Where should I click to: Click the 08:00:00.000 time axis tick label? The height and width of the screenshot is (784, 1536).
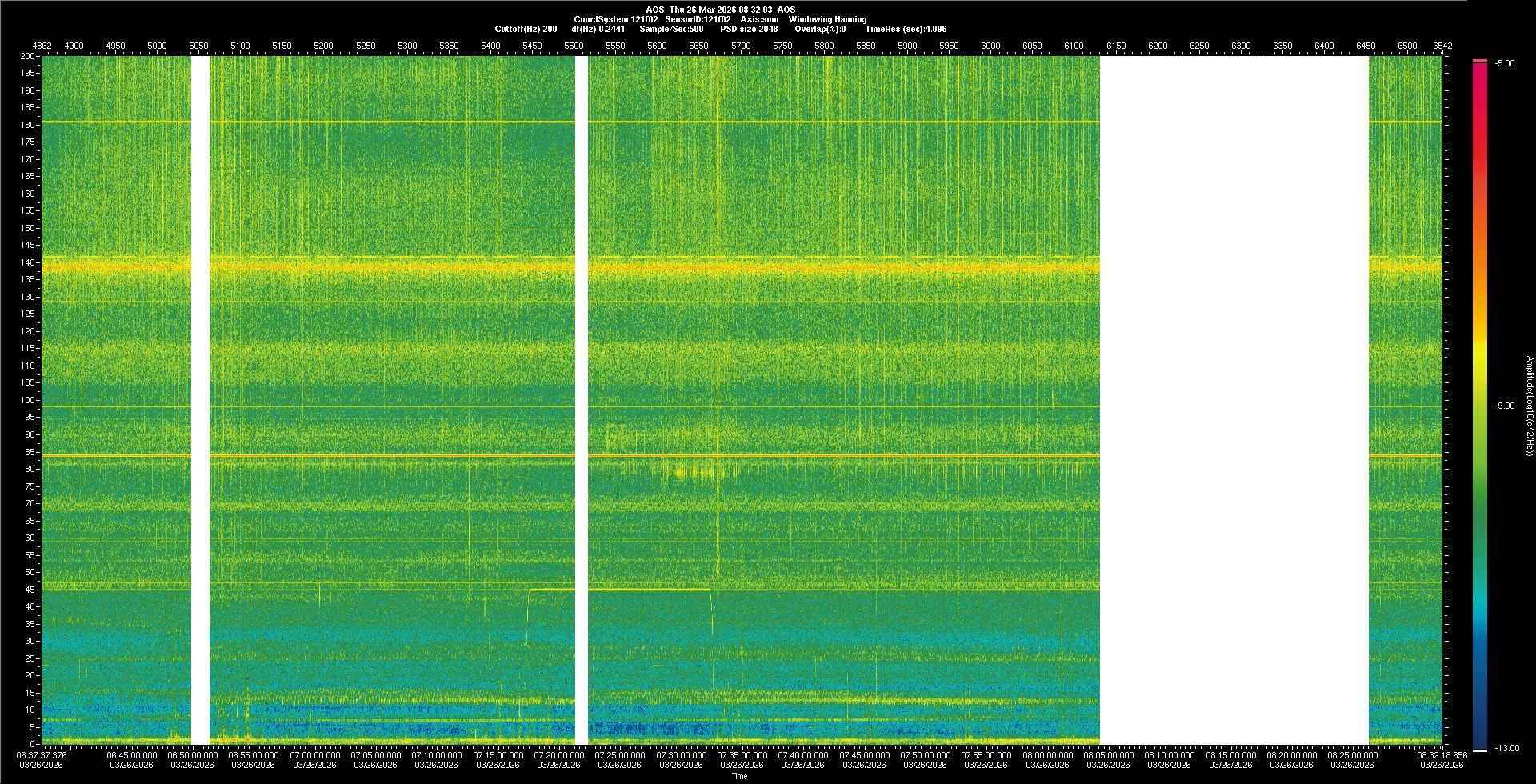coord(1047,754)
